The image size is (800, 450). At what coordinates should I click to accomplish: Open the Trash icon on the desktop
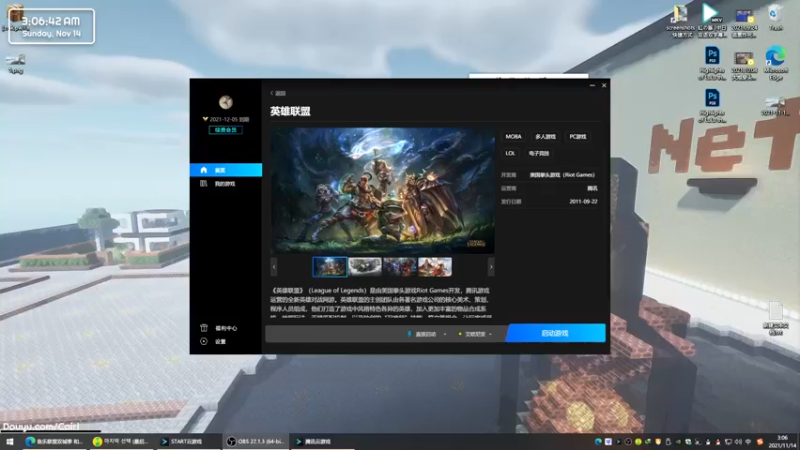(776, 18)
